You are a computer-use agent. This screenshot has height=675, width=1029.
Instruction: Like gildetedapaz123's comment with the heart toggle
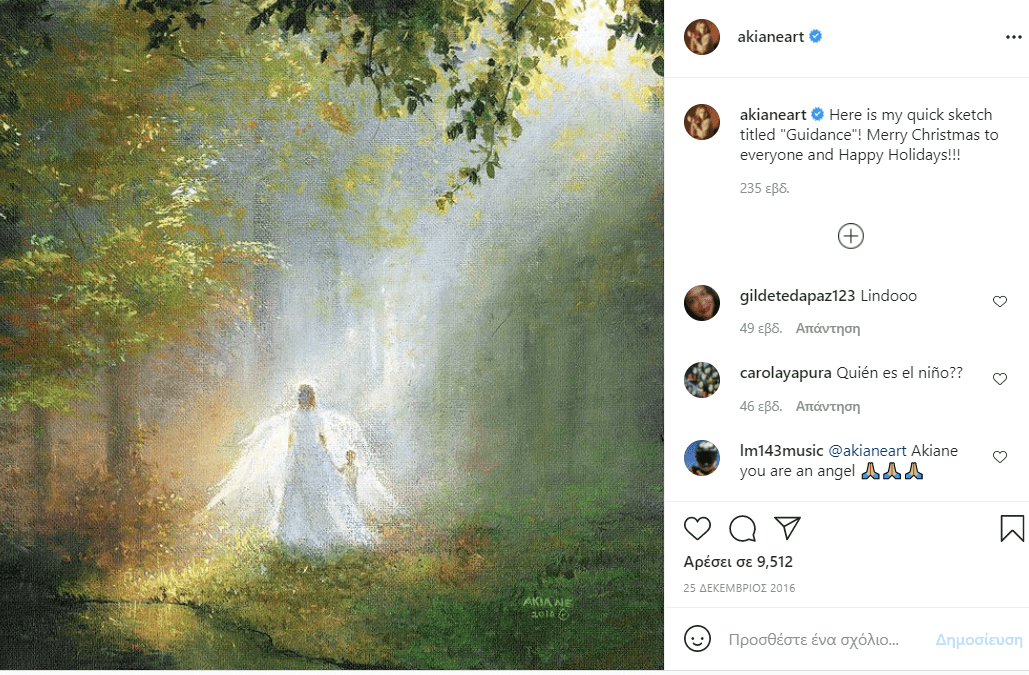pyautogui.click(x=1000, y=301)
